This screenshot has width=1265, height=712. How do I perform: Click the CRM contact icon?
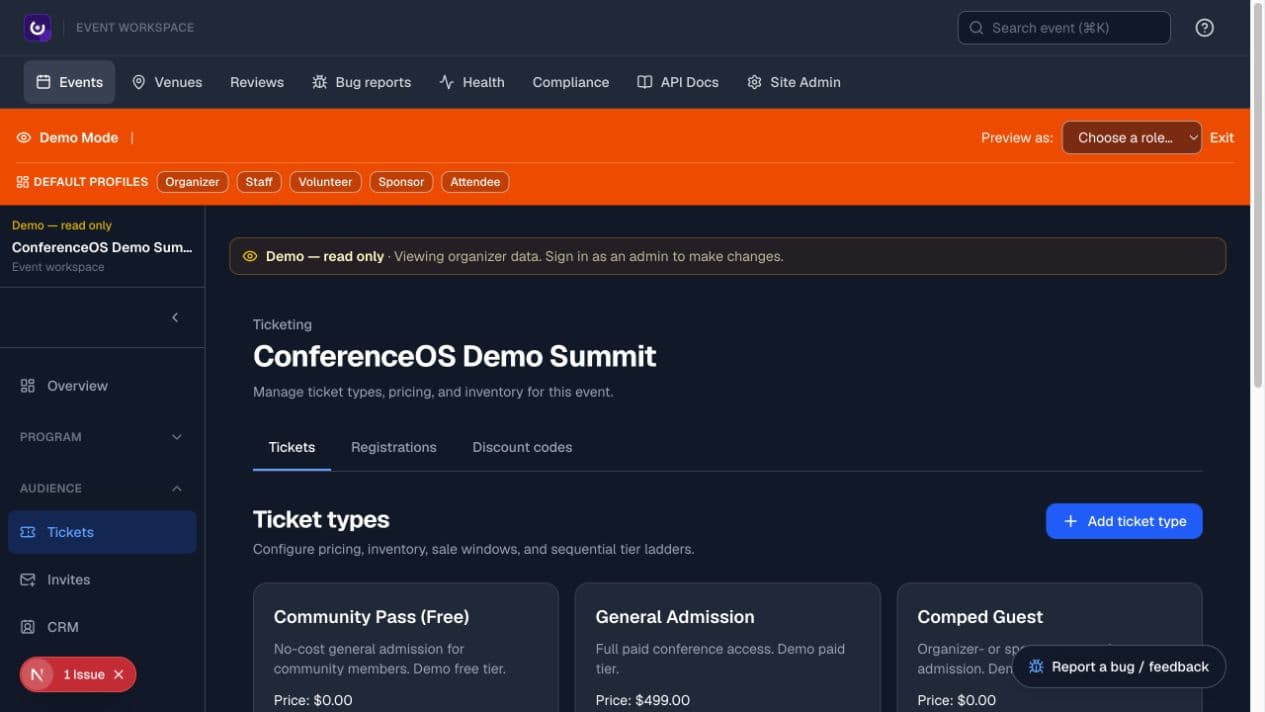click(28, 627)
